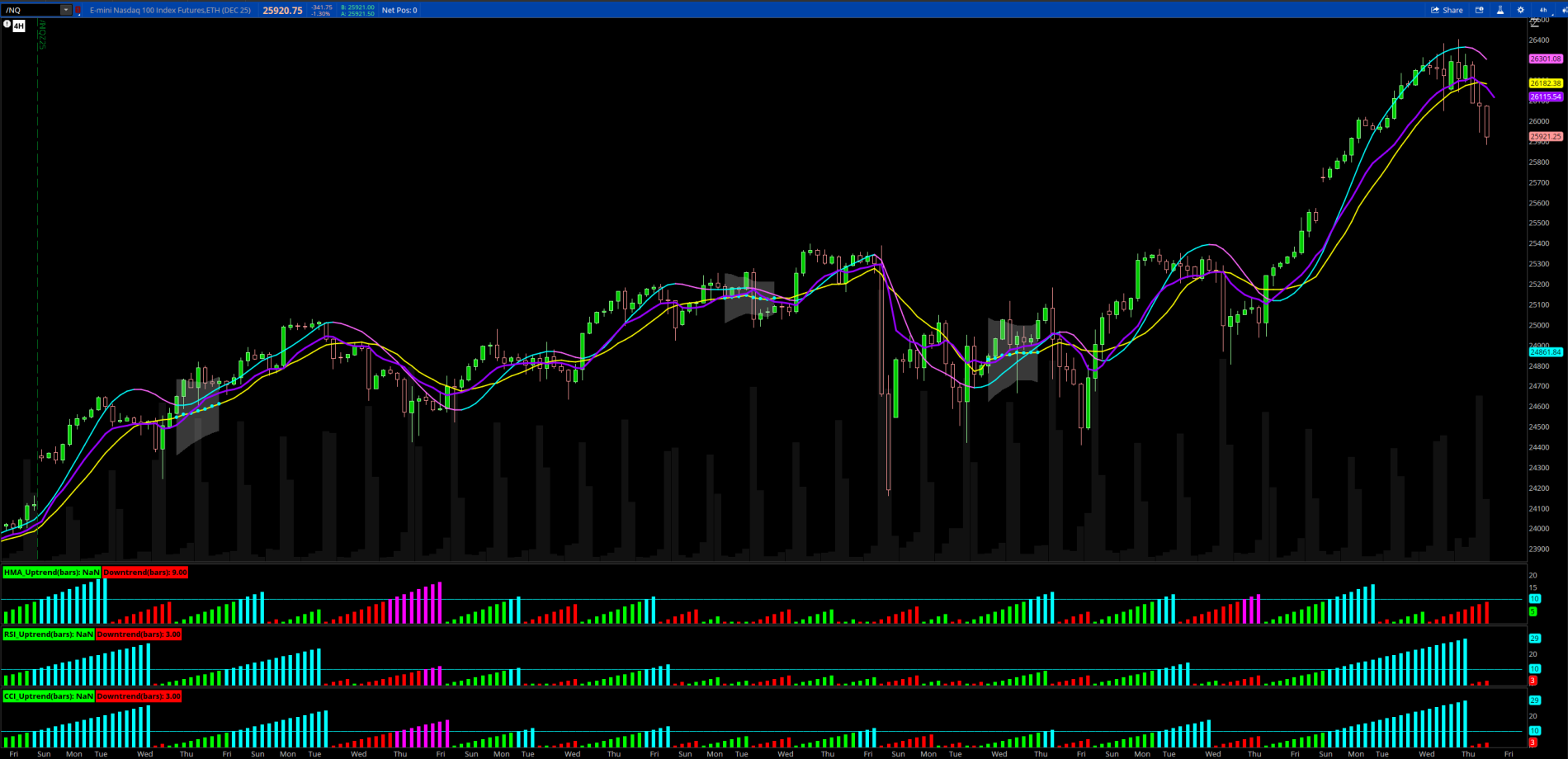Screen dimensions: 1568x759
Task: Expand the /NQ symbol dropdown arrow
Action: pyautogui.click(x=66, y=11)
